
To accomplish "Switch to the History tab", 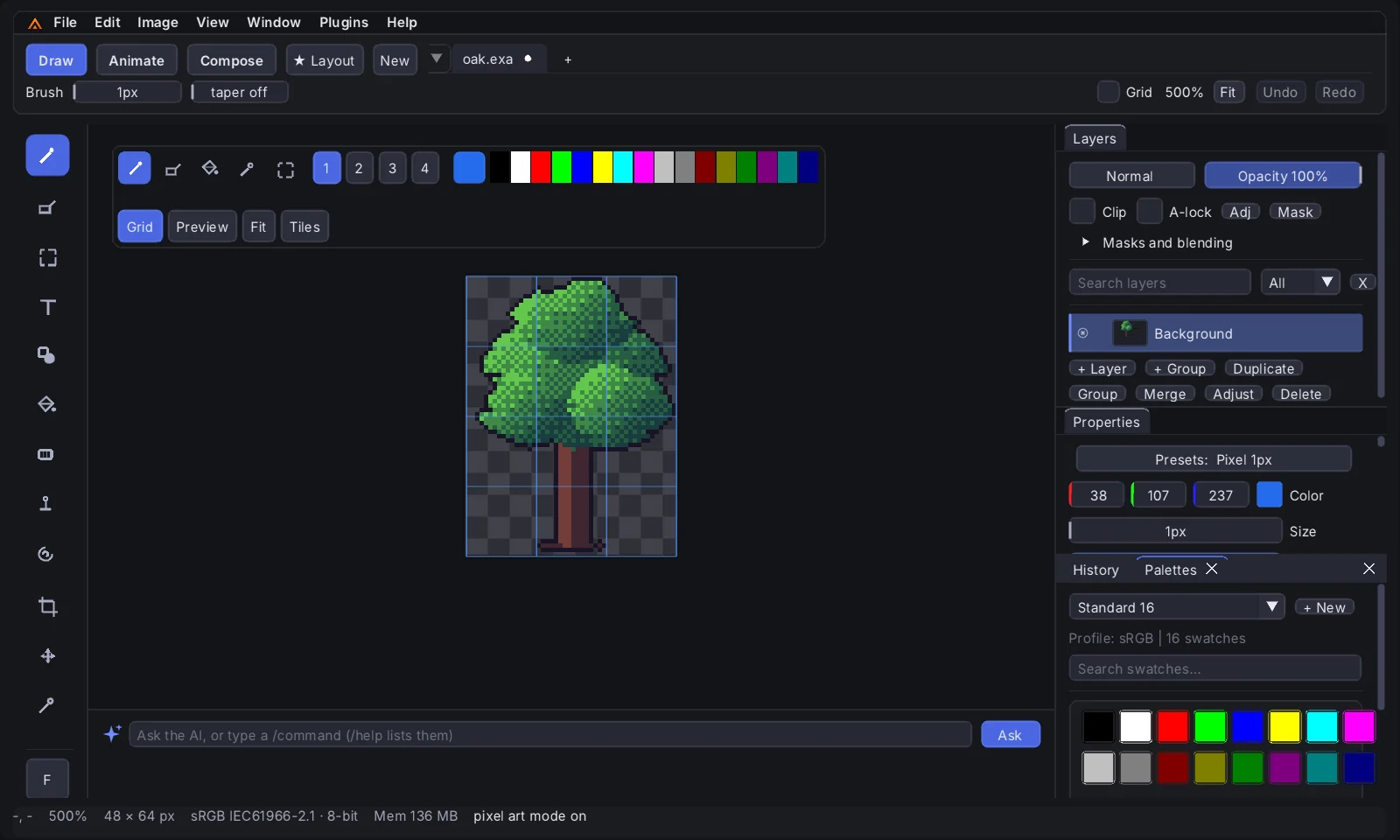I will tap(1095, 570).
